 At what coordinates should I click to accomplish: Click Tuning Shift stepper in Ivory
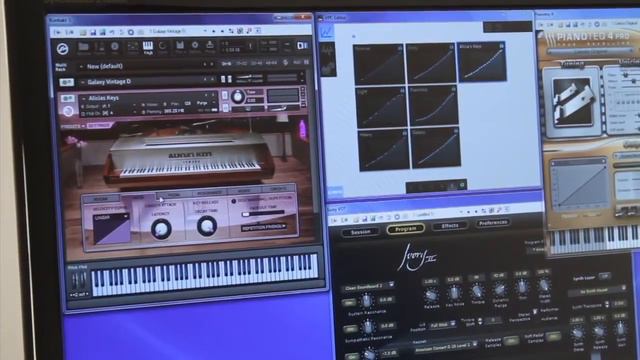480,322
